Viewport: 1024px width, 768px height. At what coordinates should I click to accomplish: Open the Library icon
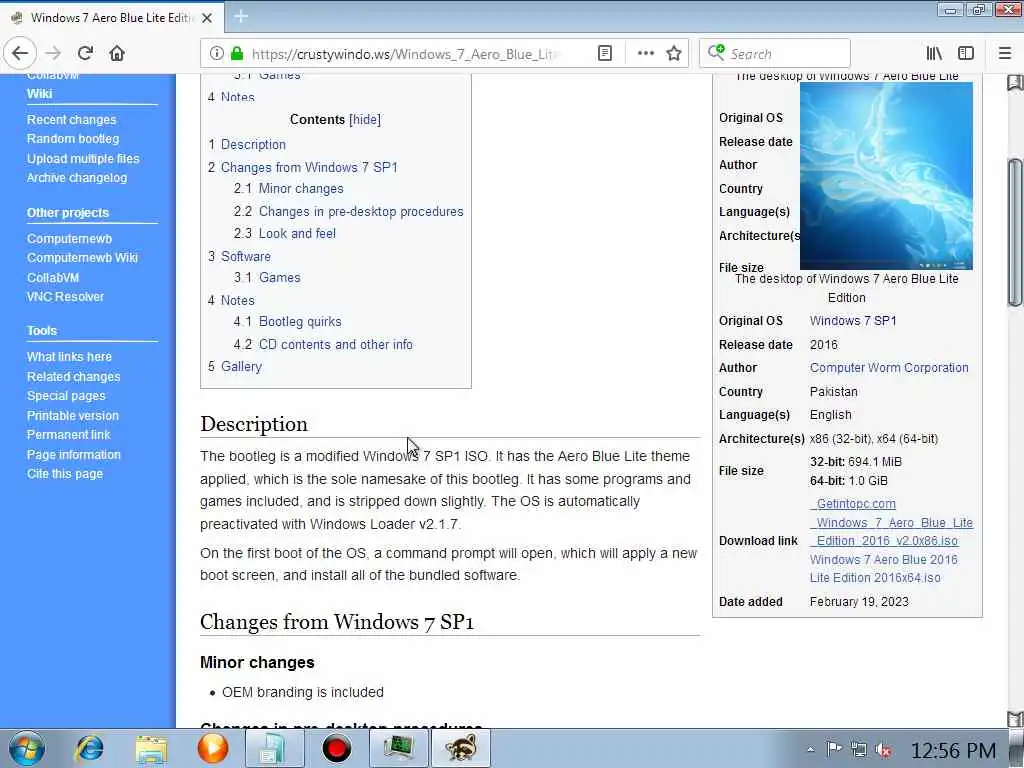point(934,54)
